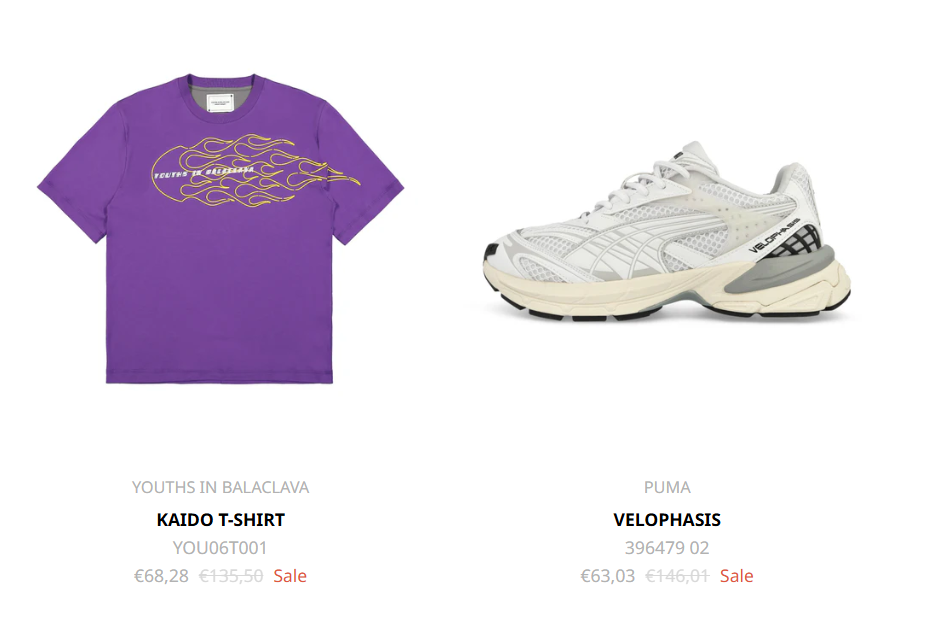The image size is (938, 621).
Task: Open the KAIDO T-SHIRT product title
Action: point(220,520)
